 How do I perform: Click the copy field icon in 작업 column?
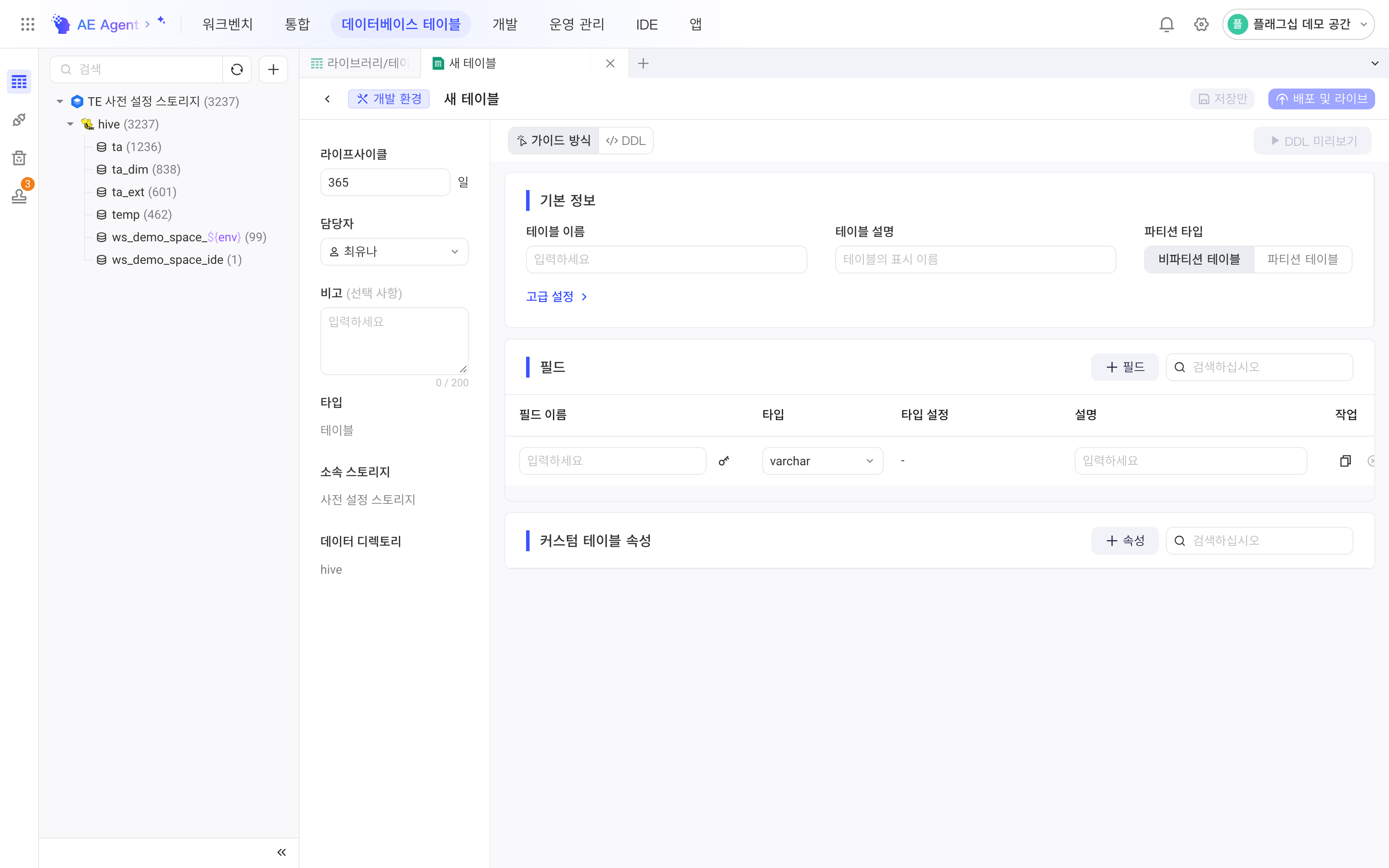1346,461
